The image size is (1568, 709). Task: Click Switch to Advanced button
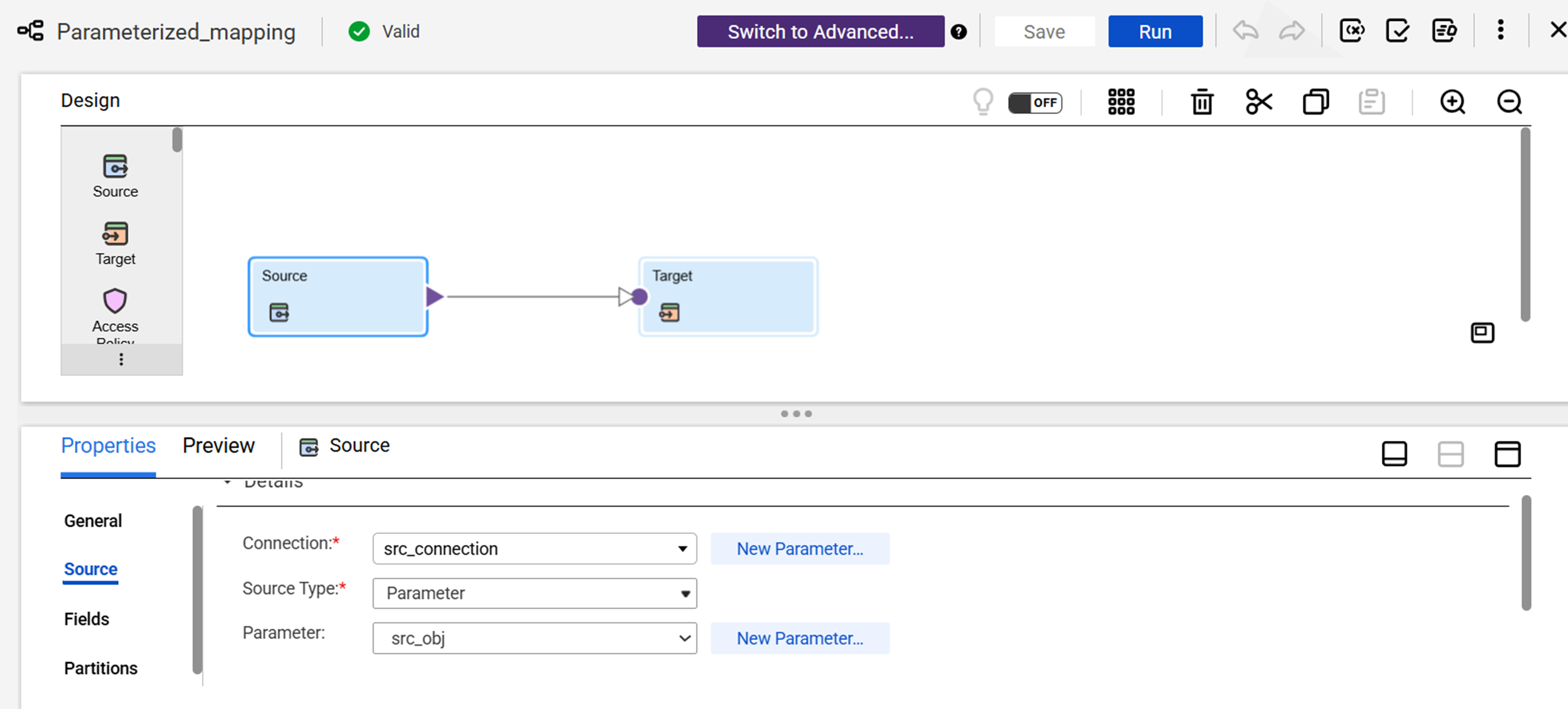(820, 31)
